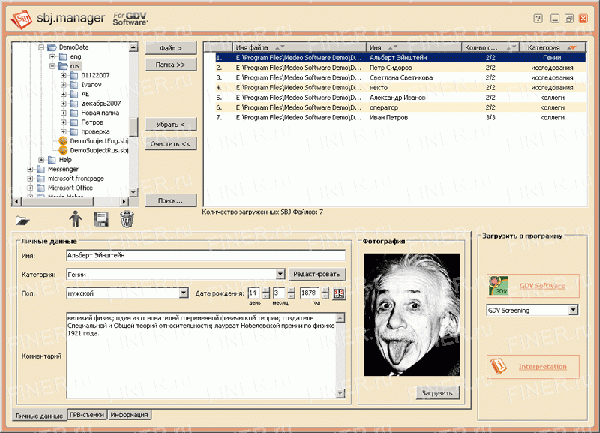Decrease the birth month value with down arrow

pyautogui.click(x=291, y=296)
